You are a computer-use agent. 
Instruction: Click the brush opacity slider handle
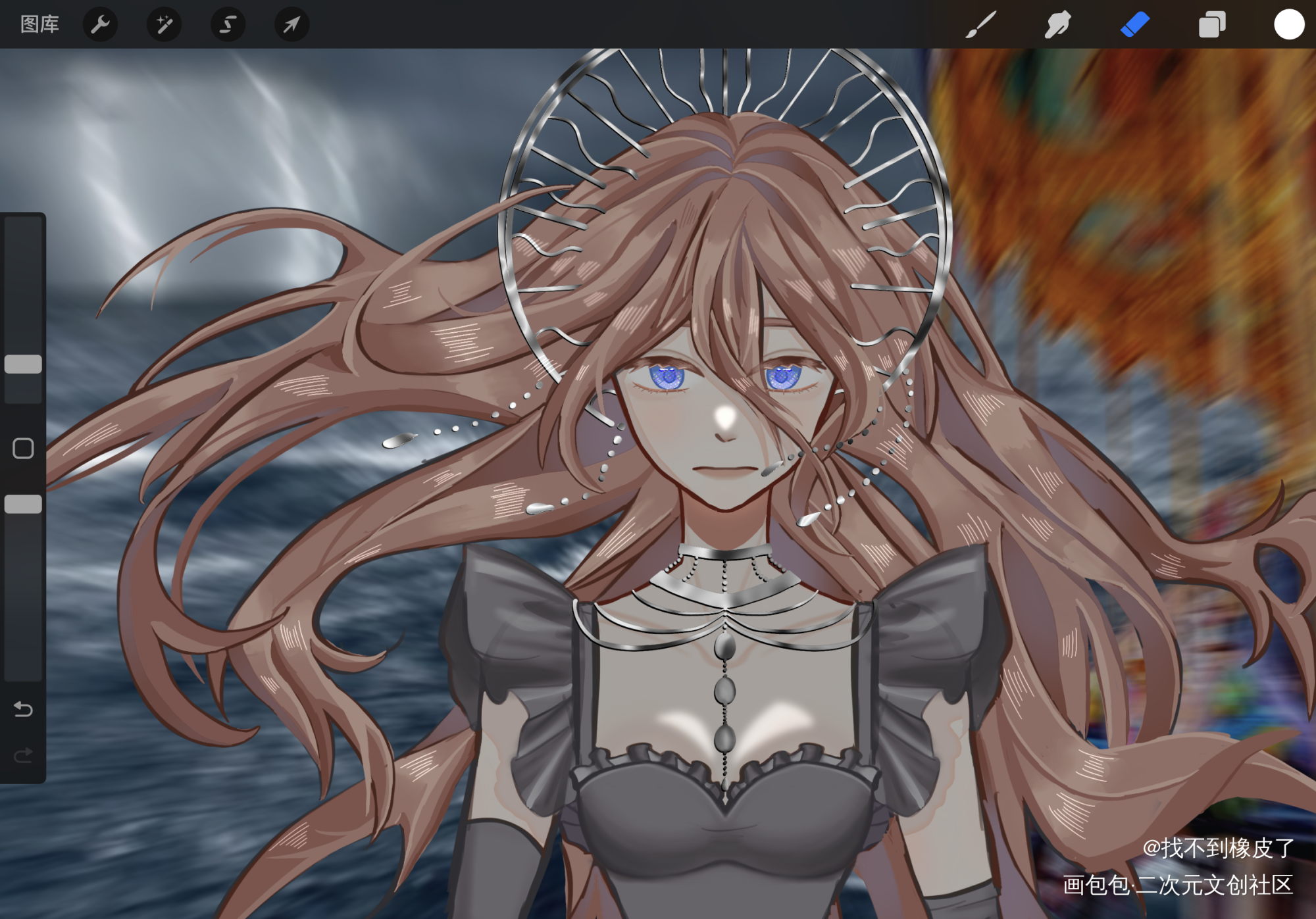coord(23,504)
